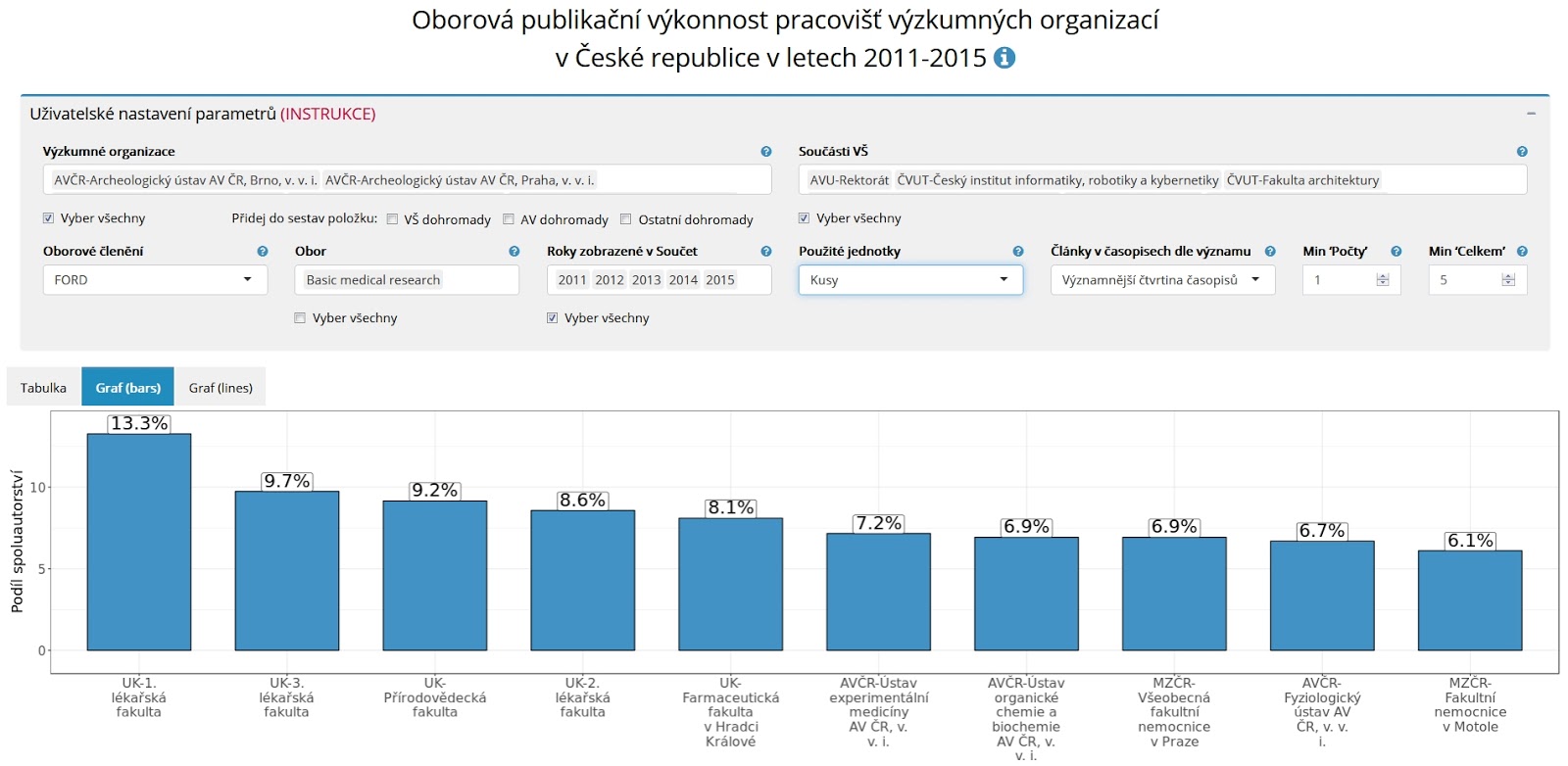
Task: Click the ČVUT-Fakulta architektury tag
Action: click(x=1302, y=180)
